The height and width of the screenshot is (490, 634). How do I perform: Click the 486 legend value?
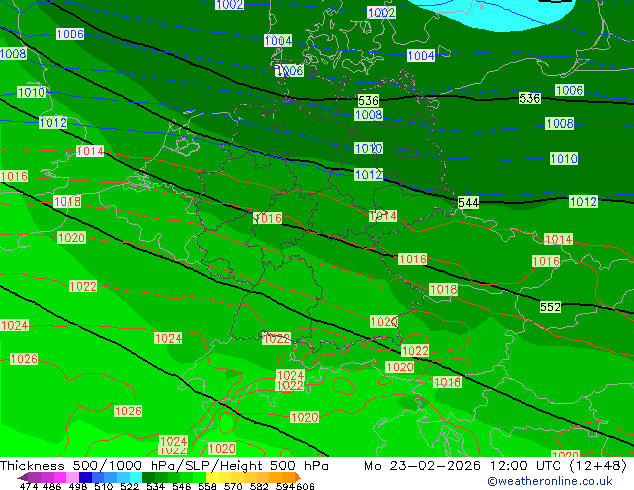click(x=52, y=486)
